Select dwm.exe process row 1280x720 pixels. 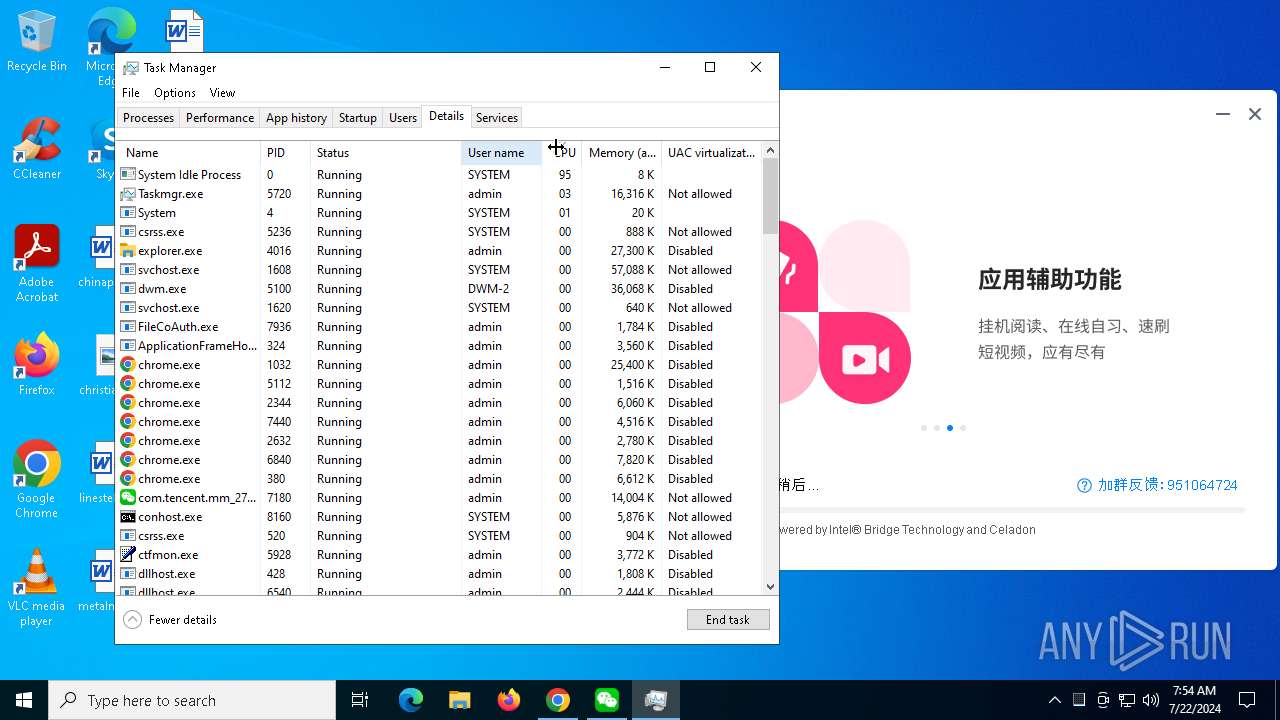click(438, 289)
